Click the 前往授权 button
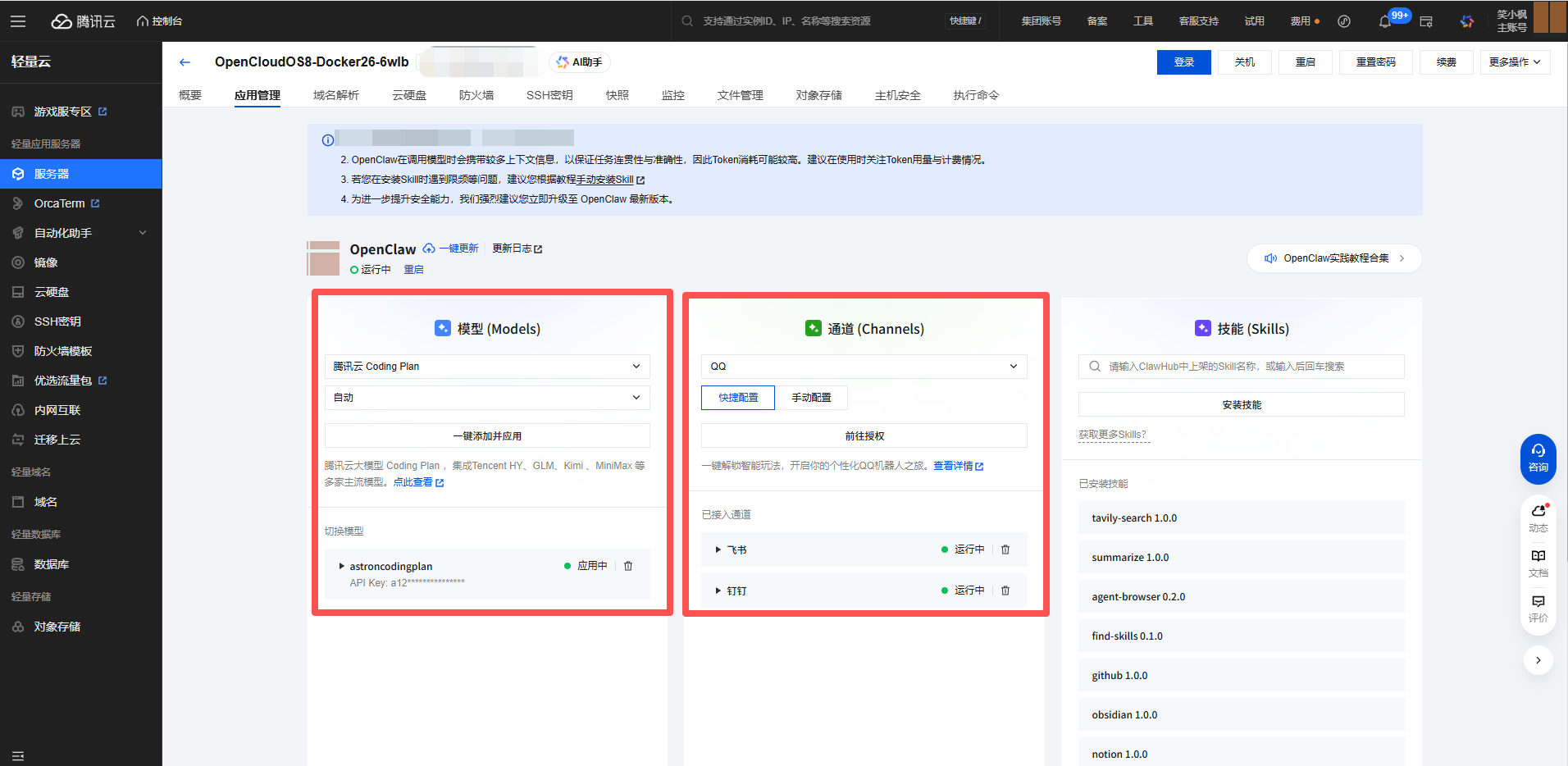1568x766 pixels. (864, 435)
